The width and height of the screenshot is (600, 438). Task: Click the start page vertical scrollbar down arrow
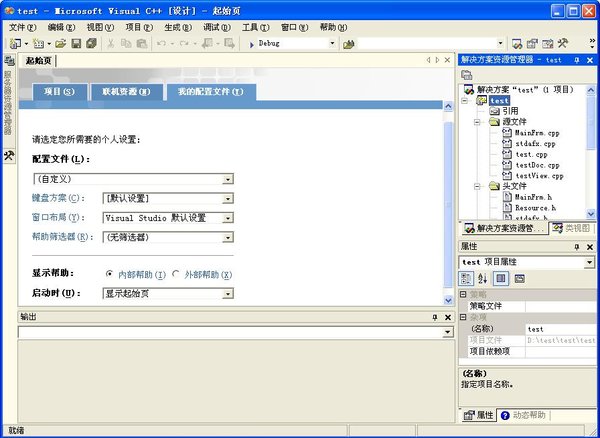448,300
